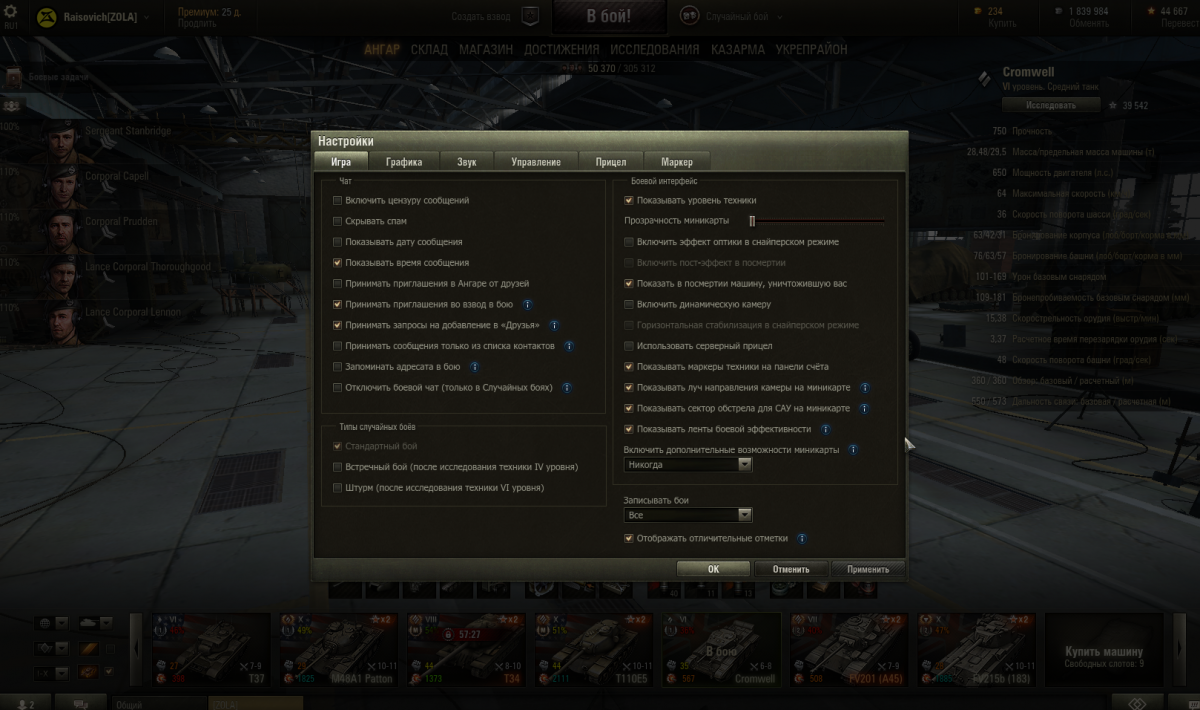Open the Боевые задачи missions icon
This screenshot has height=710, width=1200.
[14, 79]
